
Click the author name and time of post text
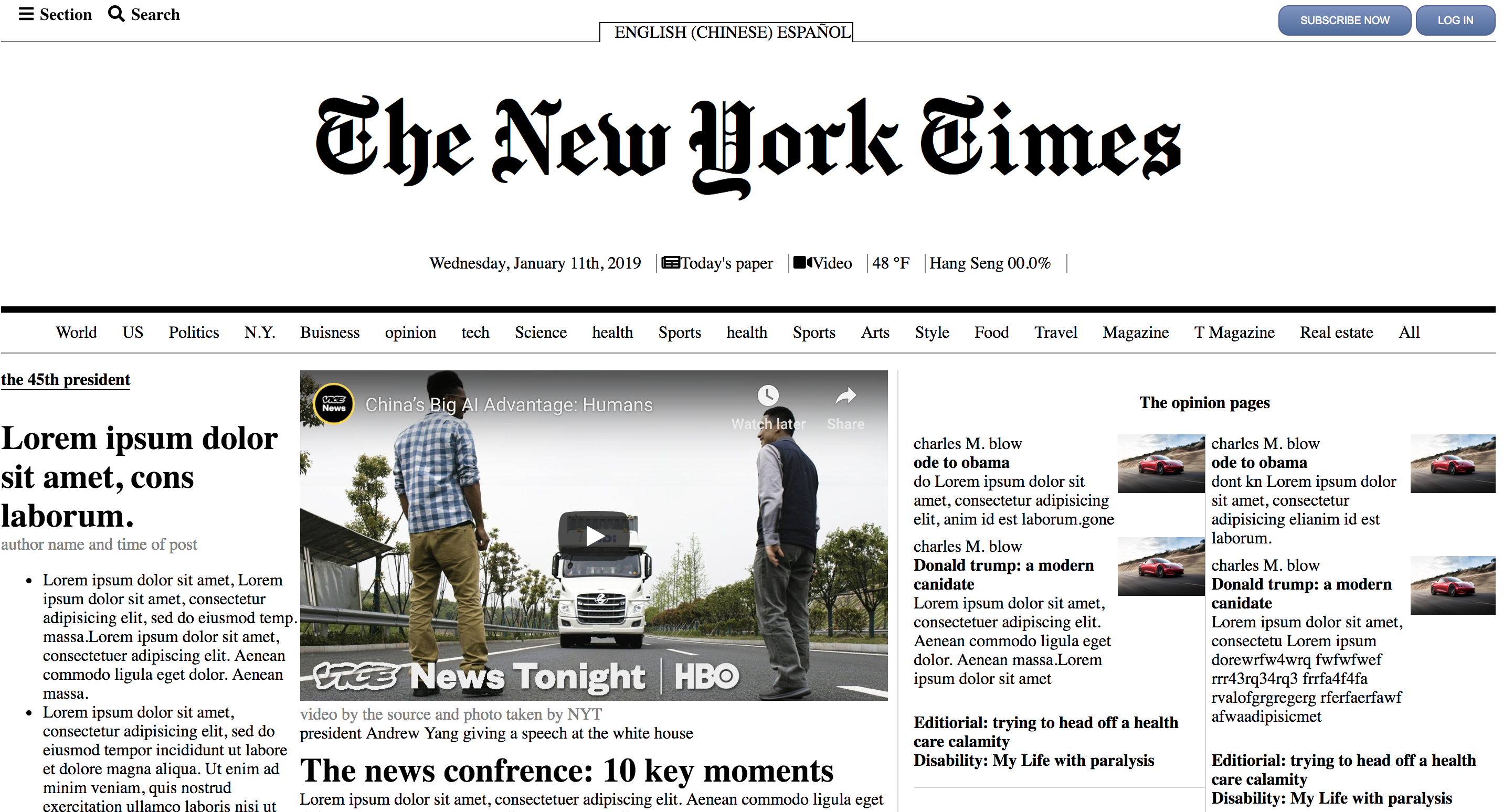click(x=99, y=544)
